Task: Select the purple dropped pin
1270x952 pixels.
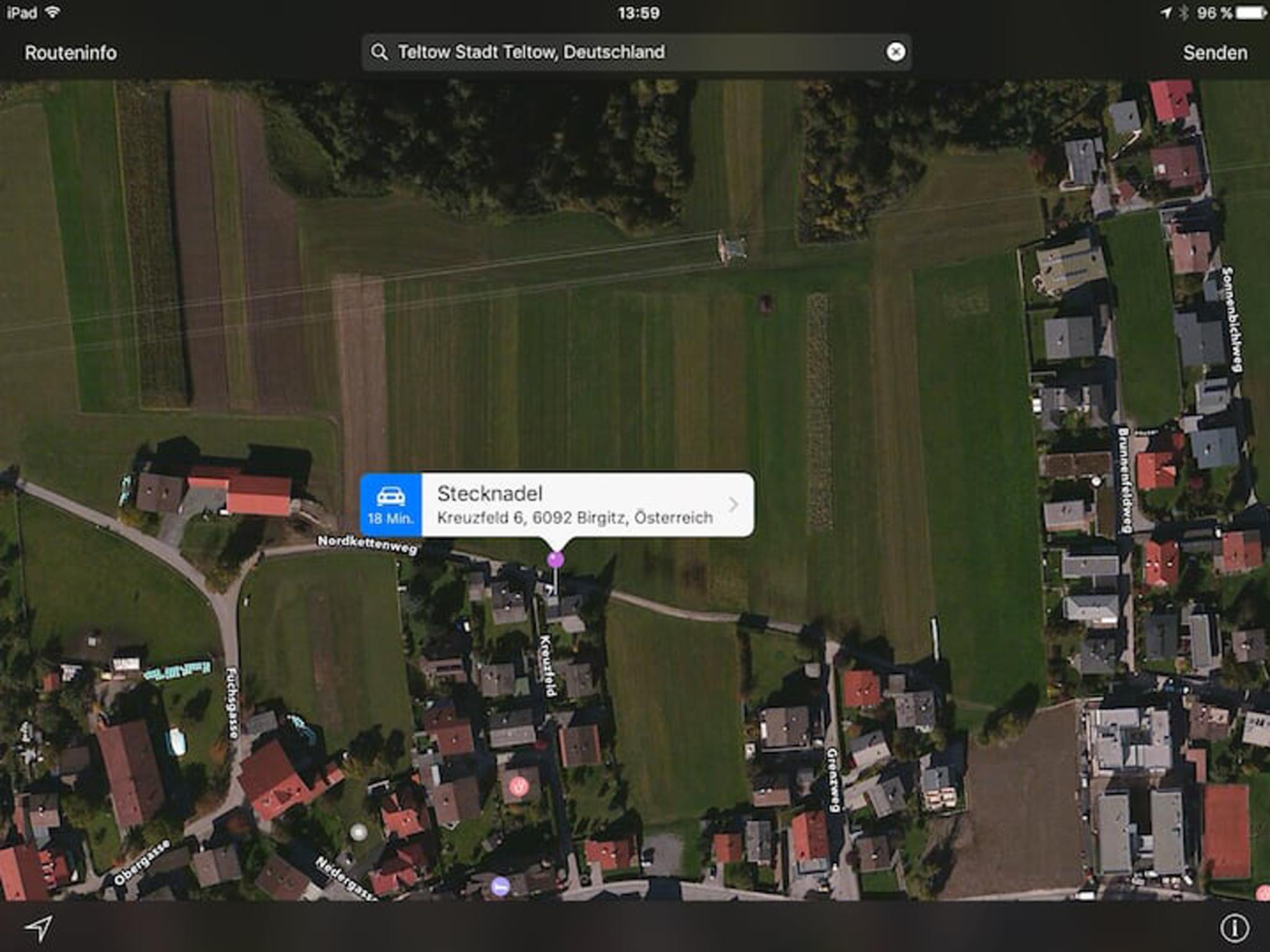Action: (x=556, y=559)
